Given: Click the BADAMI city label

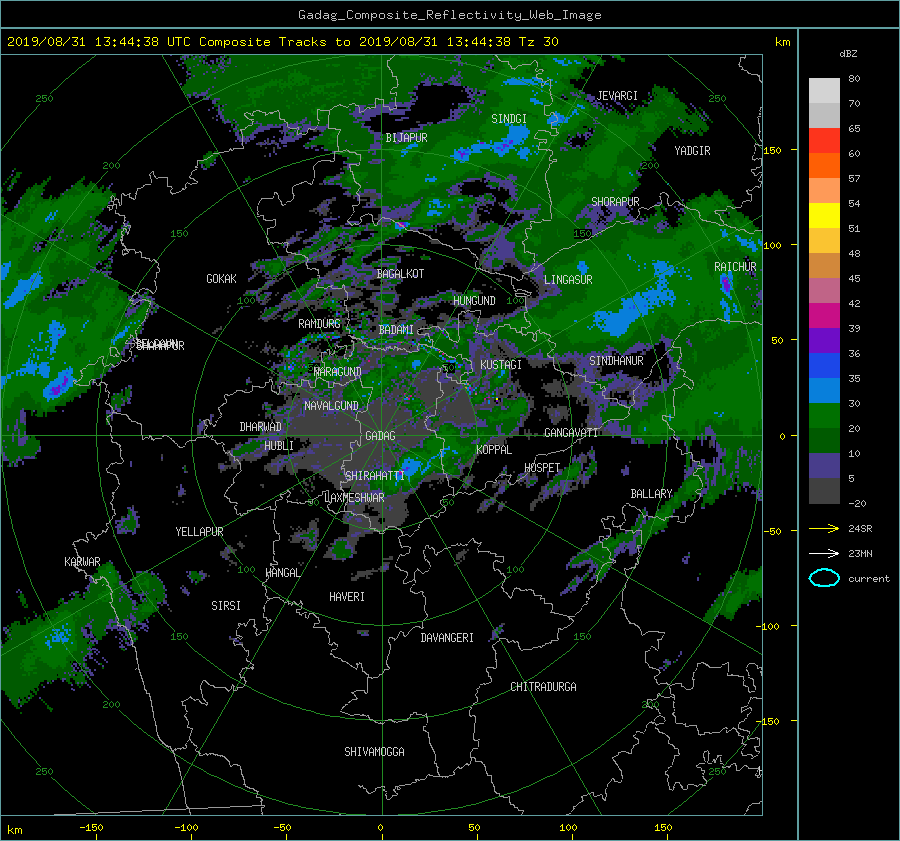Looking at the screenshot, I should 396,330.
